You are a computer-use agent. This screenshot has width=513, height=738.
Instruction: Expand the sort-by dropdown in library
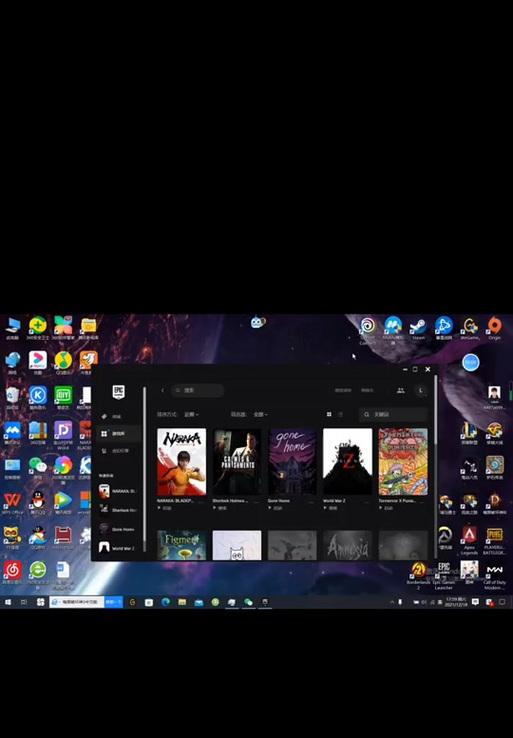pyautogui.click(x=191, y=414)
